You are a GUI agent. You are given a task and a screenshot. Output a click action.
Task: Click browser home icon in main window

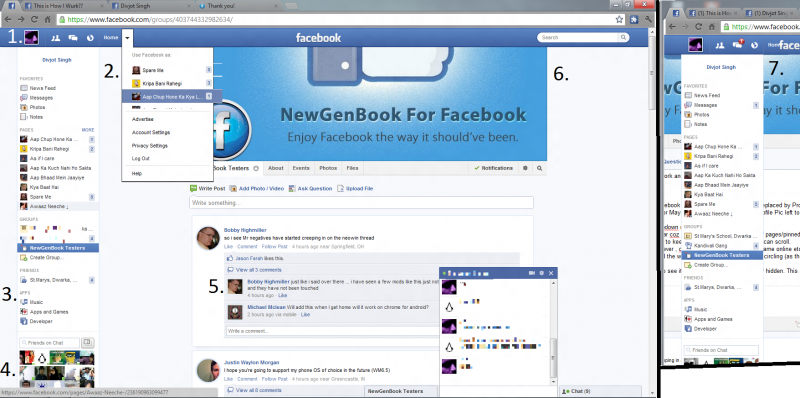point(47,19)
